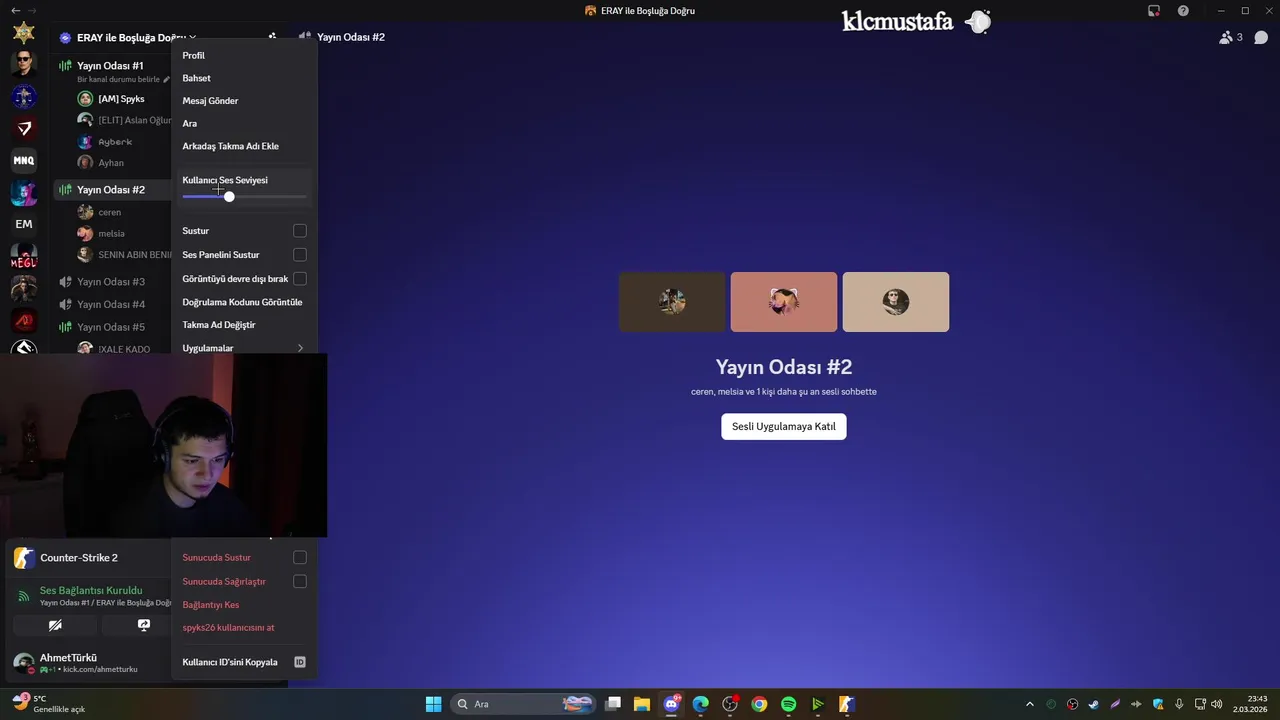Image resolution: width=1280 pixels, height=720 pixels.
Task: Click the help question mark icon
Action: (1183, 11)
